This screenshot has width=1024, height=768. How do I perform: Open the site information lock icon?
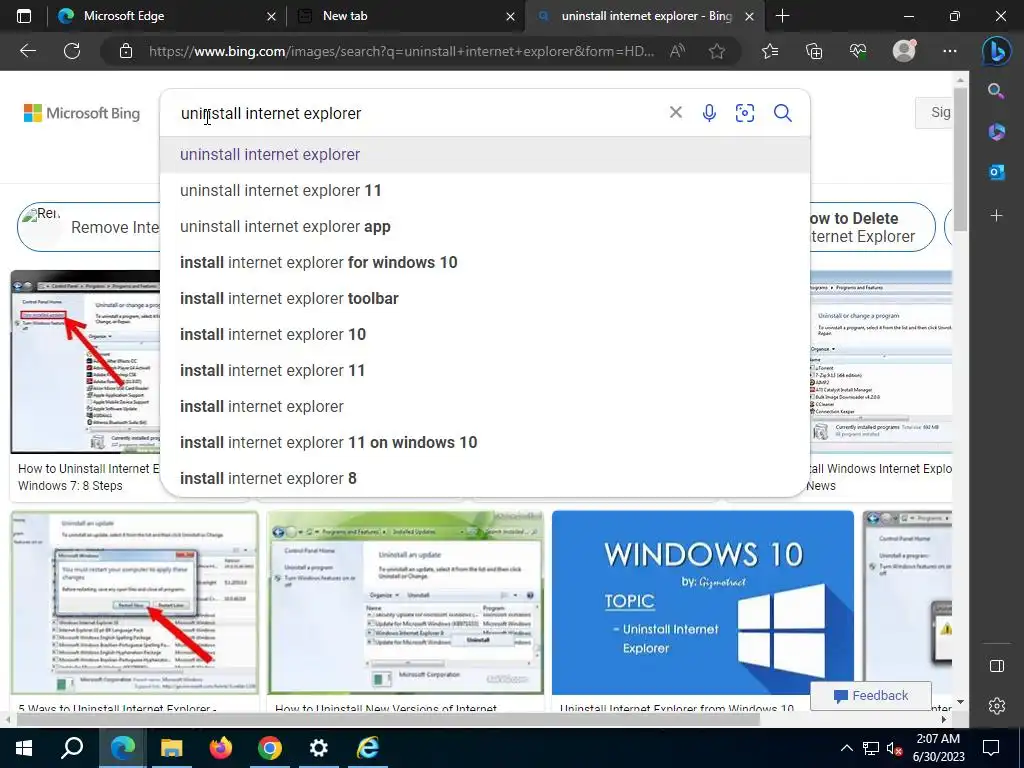tap(126, 51)
